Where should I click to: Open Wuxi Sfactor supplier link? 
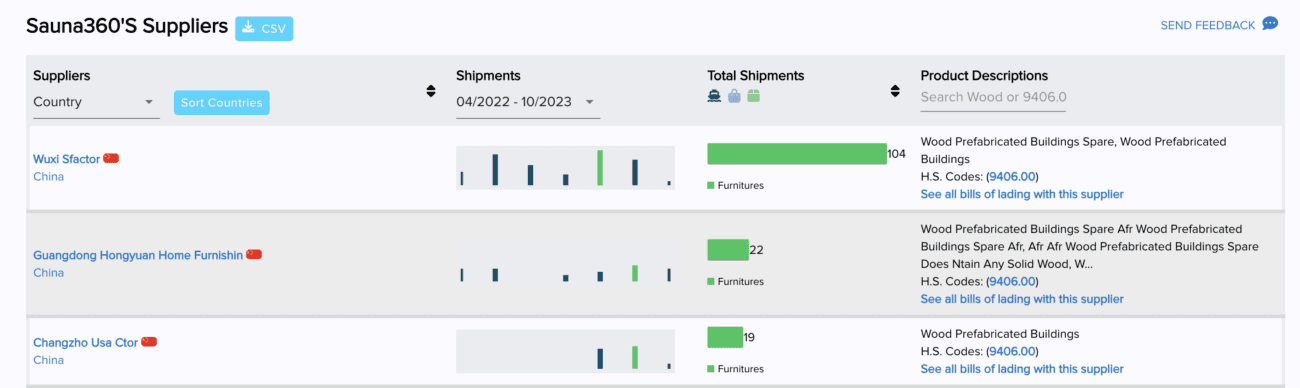67,159
